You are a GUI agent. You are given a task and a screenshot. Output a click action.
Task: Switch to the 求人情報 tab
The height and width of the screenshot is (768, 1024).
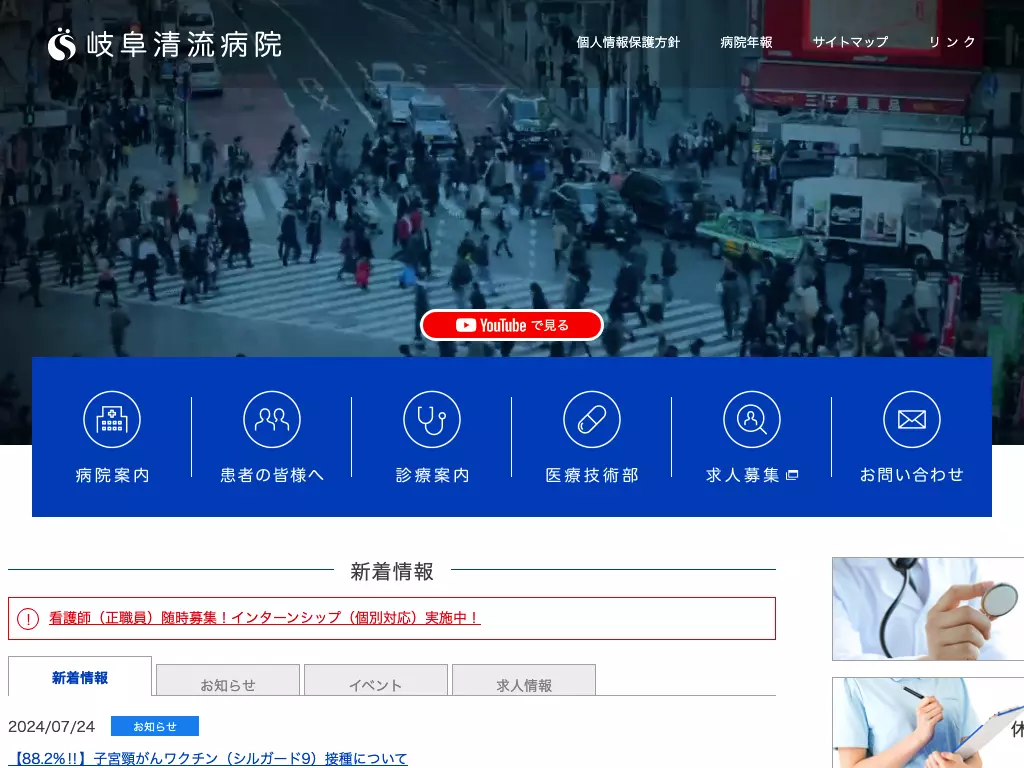point(524,681)
